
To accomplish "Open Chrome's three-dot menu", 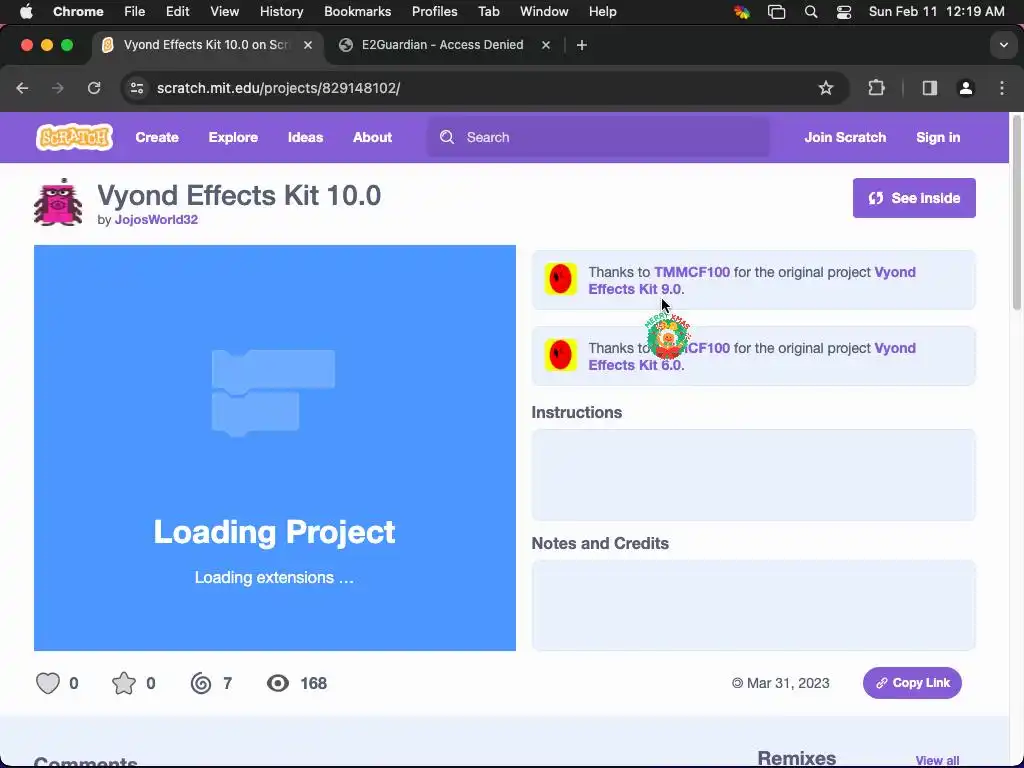I will [x=1002, y=88].
